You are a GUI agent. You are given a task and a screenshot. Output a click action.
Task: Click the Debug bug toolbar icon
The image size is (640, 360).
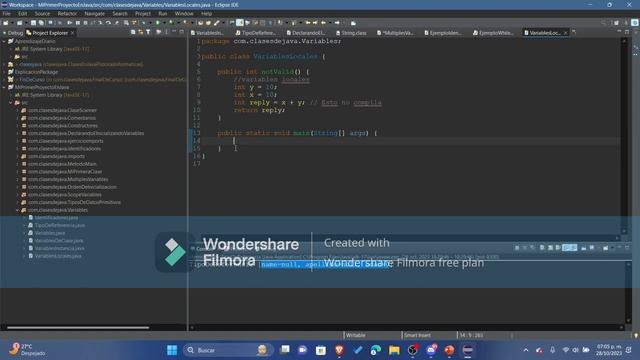coord(143,23)
